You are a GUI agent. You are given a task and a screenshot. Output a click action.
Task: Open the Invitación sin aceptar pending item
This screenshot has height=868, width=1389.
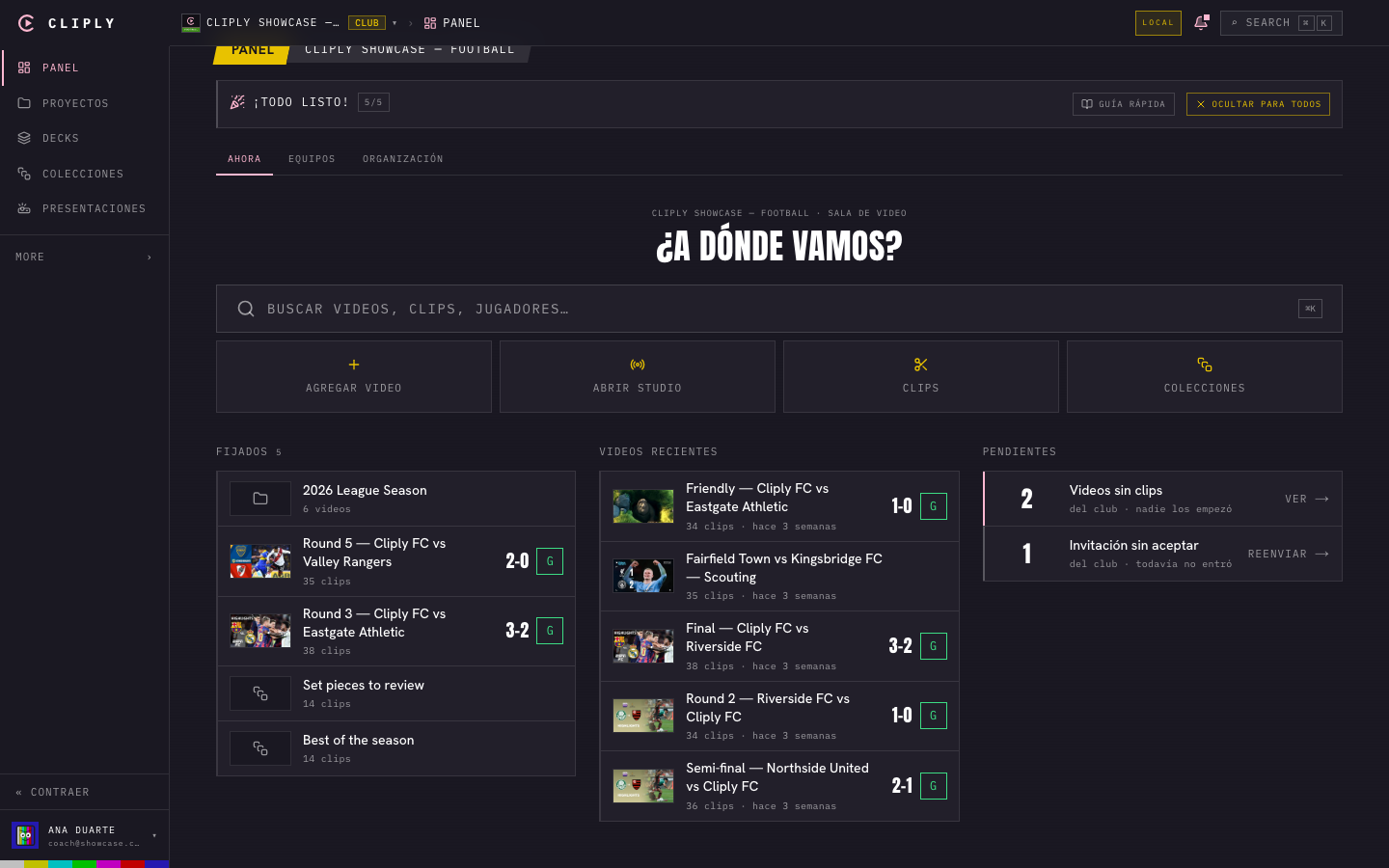click(x=1162, y=554)
